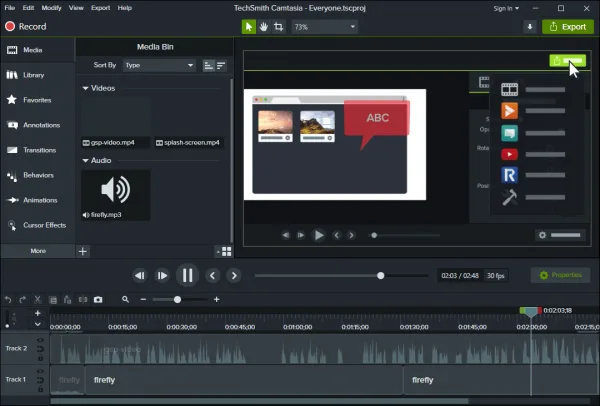Image resolution: width=600 pixels, height=406 pixels.
Task: Step back one frame in playback controls
Action: pos(140,276)
